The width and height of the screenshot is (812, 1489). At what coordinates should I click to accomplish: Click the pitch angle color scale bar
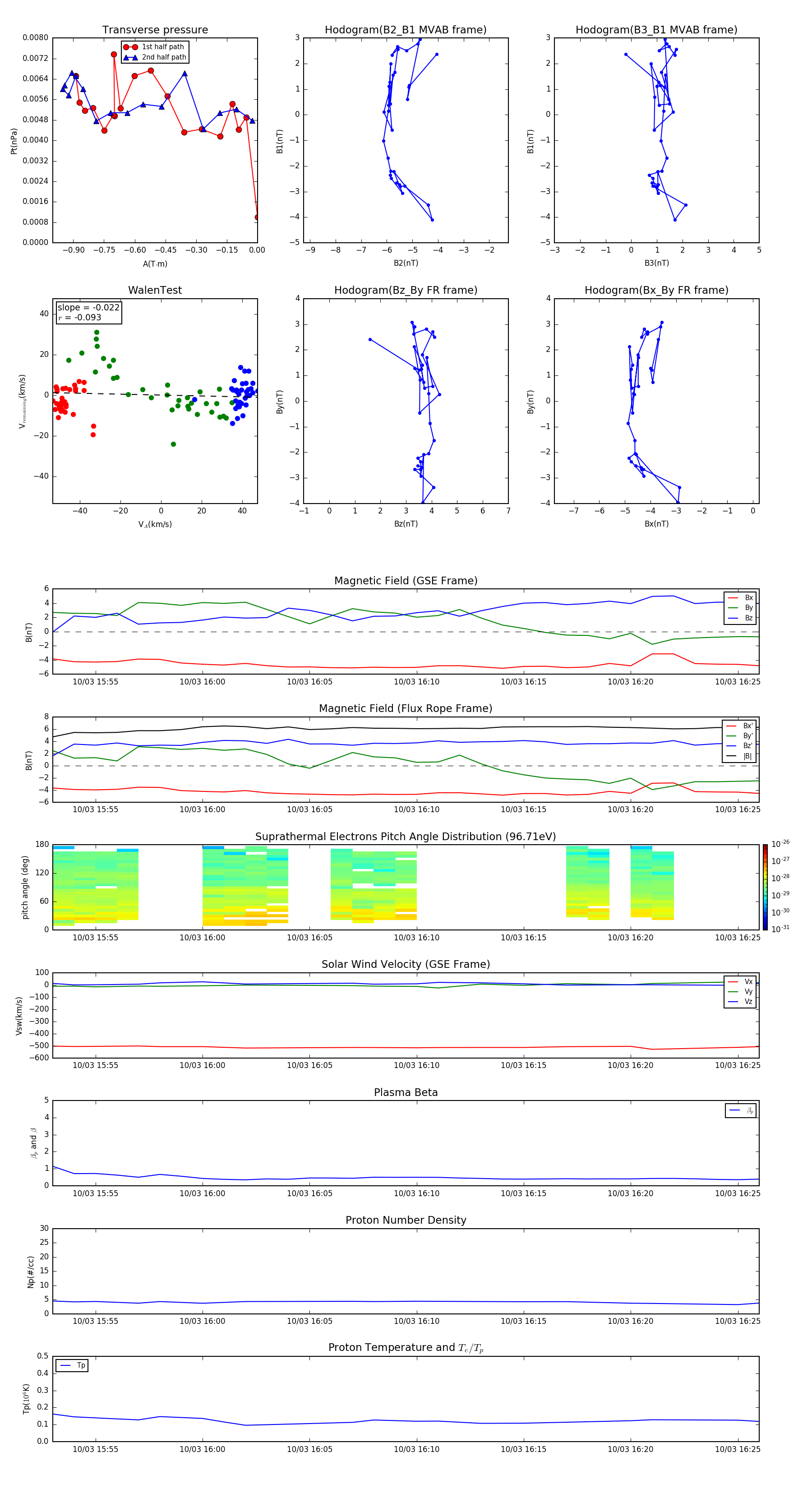(765, 887)
